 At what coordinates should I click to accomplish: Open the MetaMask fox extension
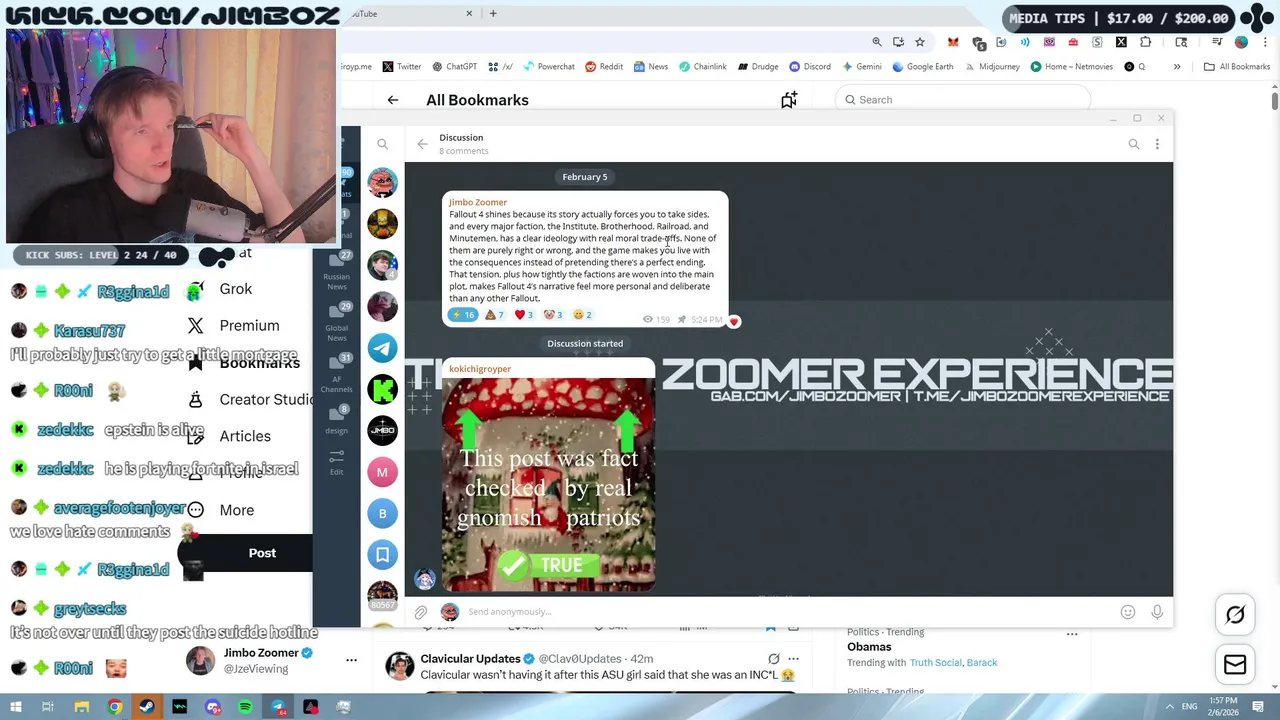(x=953, y=42)
